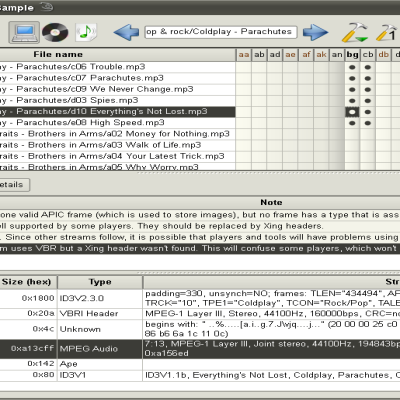Screen dimensions: 400x400
Task: Select the Xing headers replacement note
Action: click(x=200, y=226)
